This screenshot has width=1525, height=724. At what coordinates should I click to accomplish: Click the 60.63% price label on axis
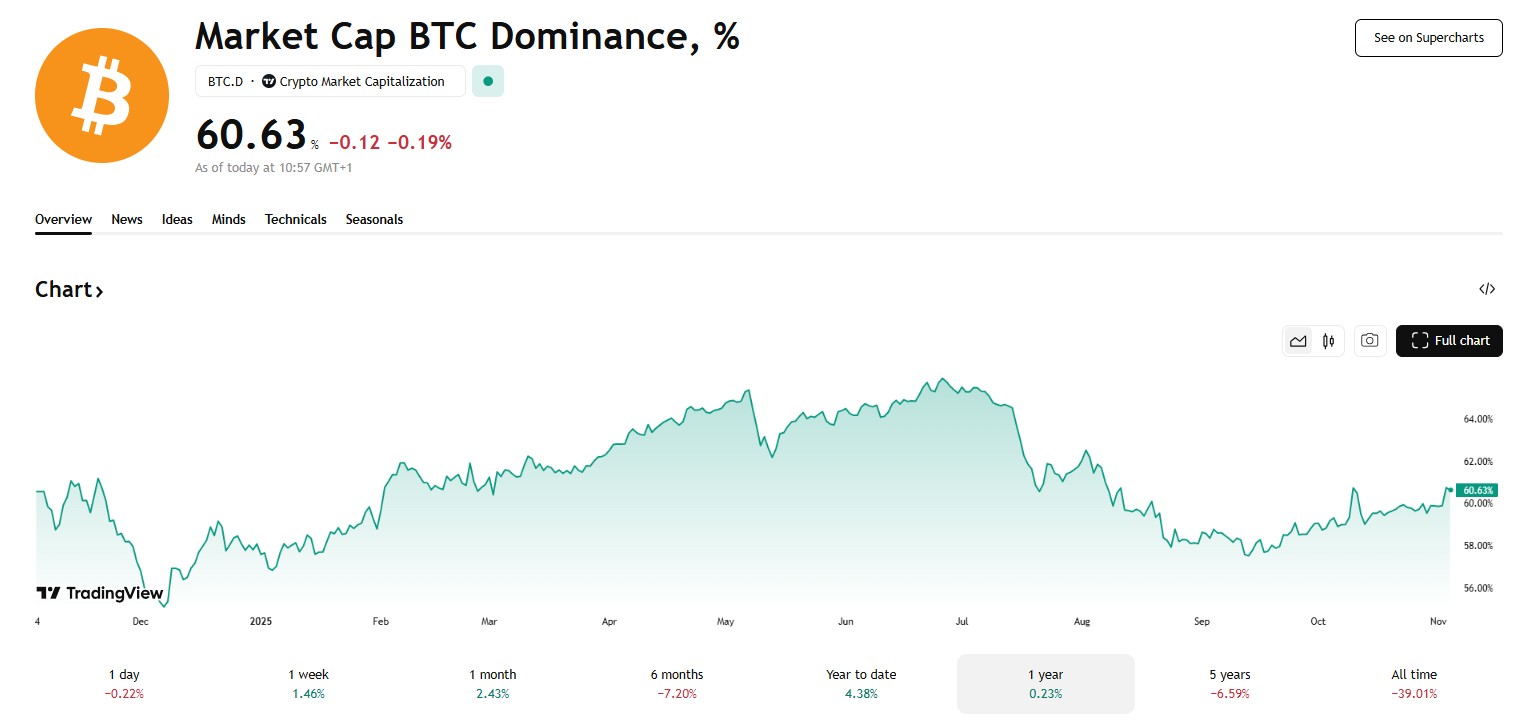pos(1477,490)
